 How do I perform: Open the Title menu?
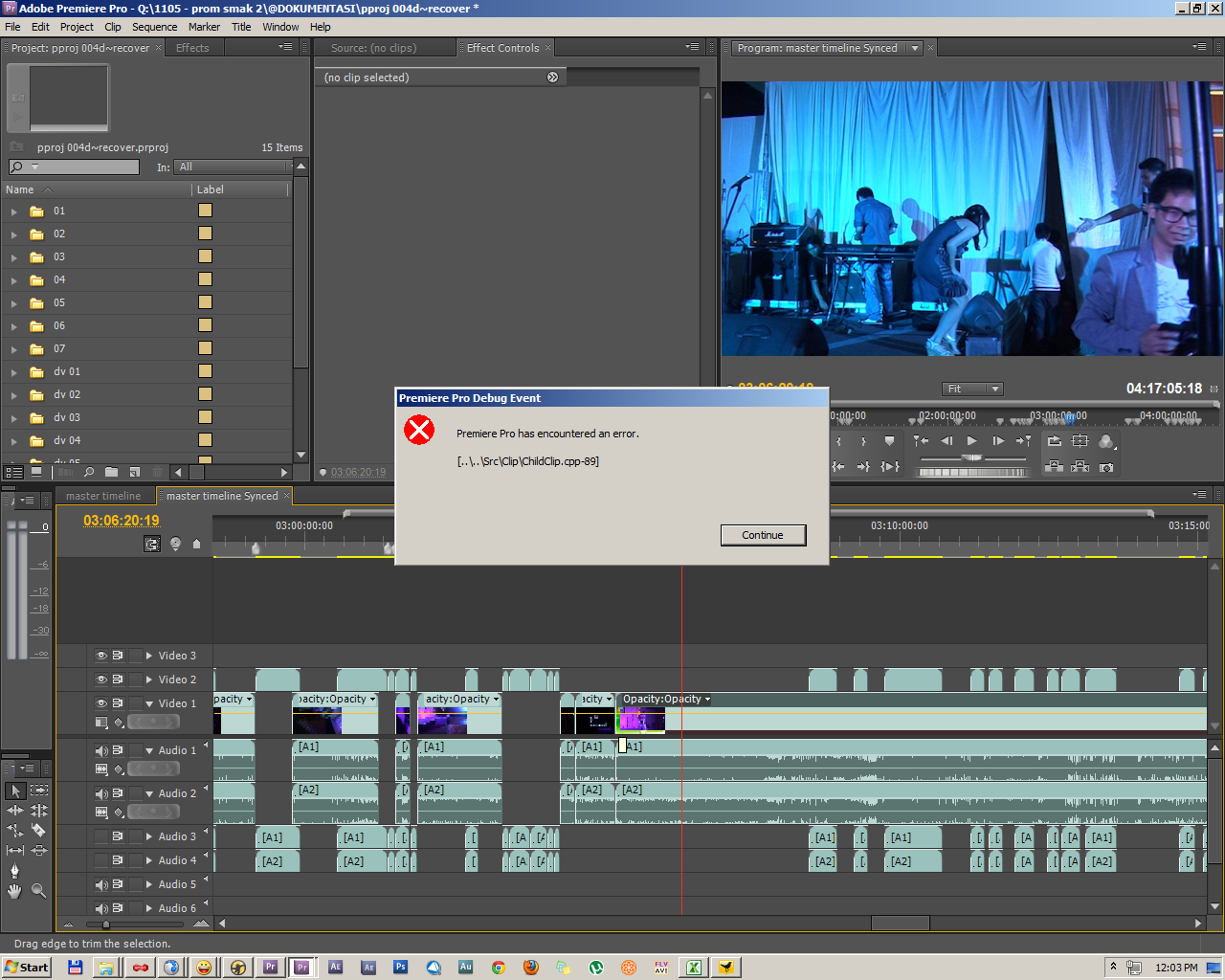241,27
